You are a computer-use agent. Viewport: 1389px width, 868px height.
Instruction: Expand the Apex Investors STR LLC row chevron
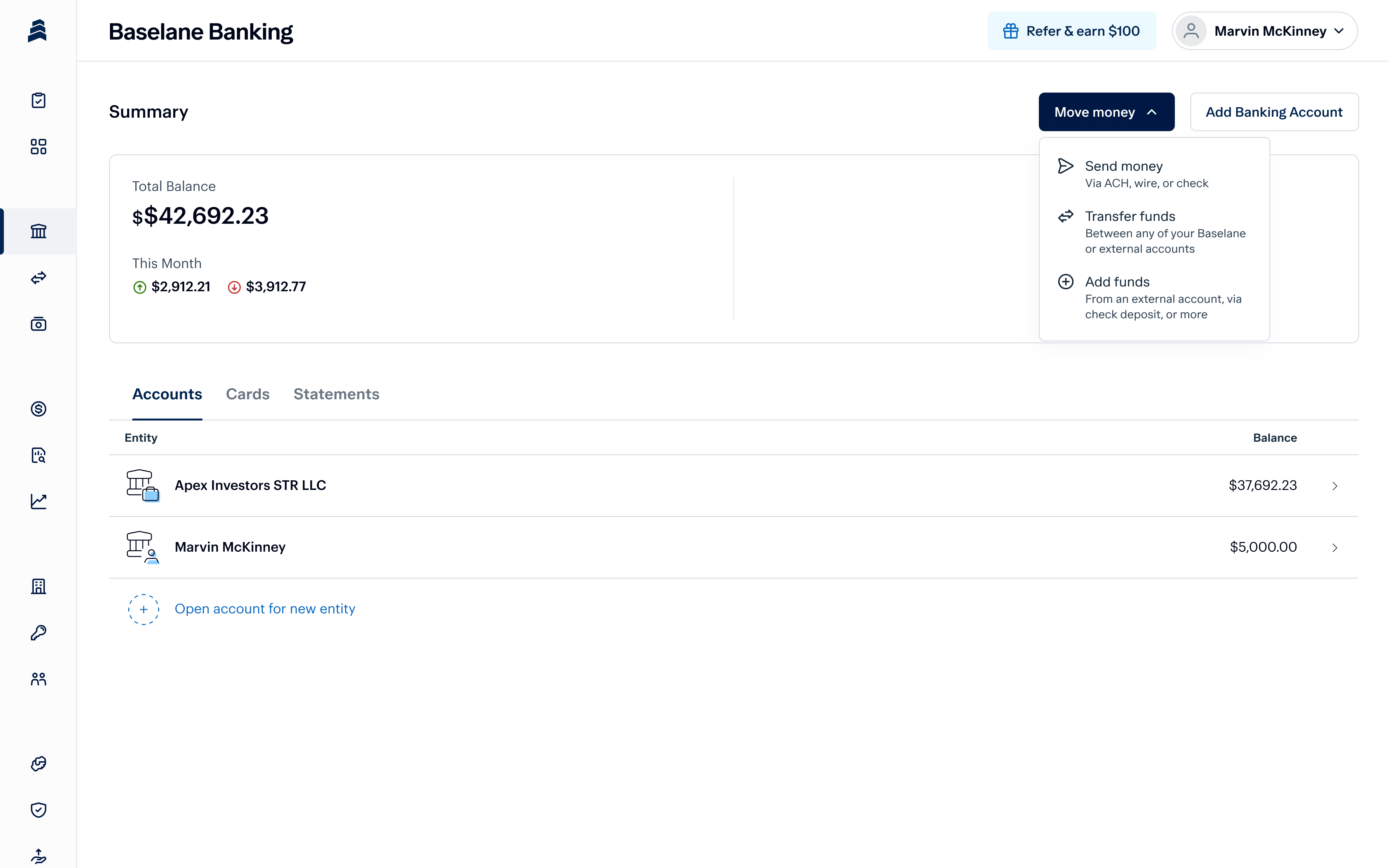[x=1334, y=486]
